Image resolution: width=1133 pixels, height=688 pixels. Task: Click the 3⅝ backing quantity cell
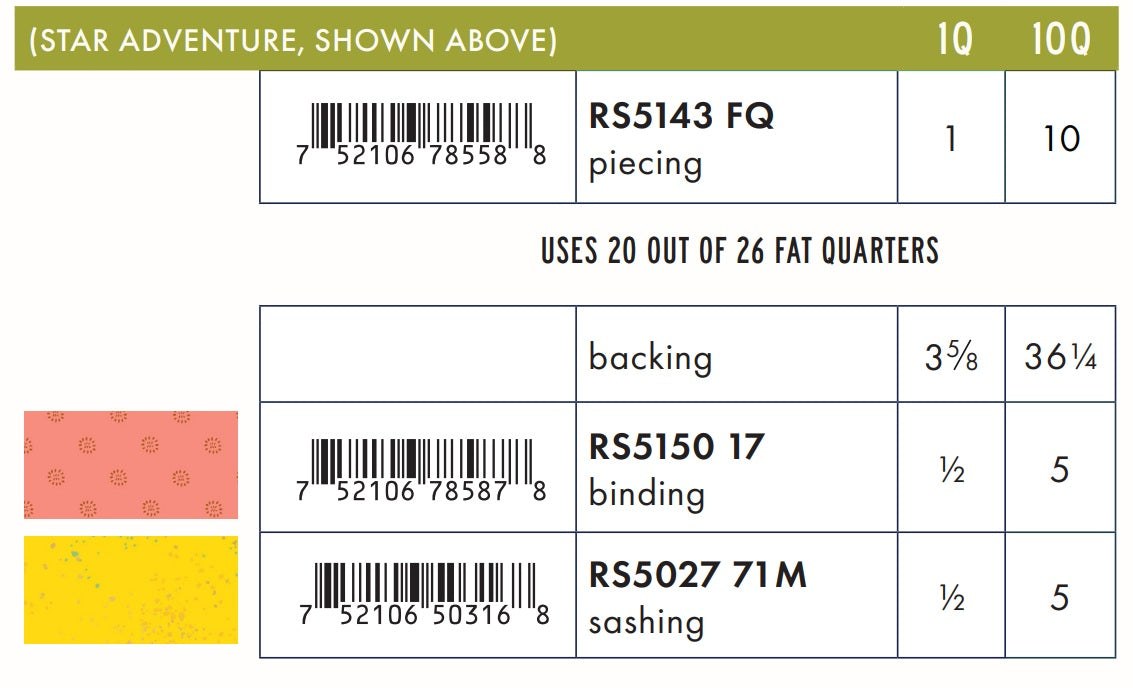[951, 357]
